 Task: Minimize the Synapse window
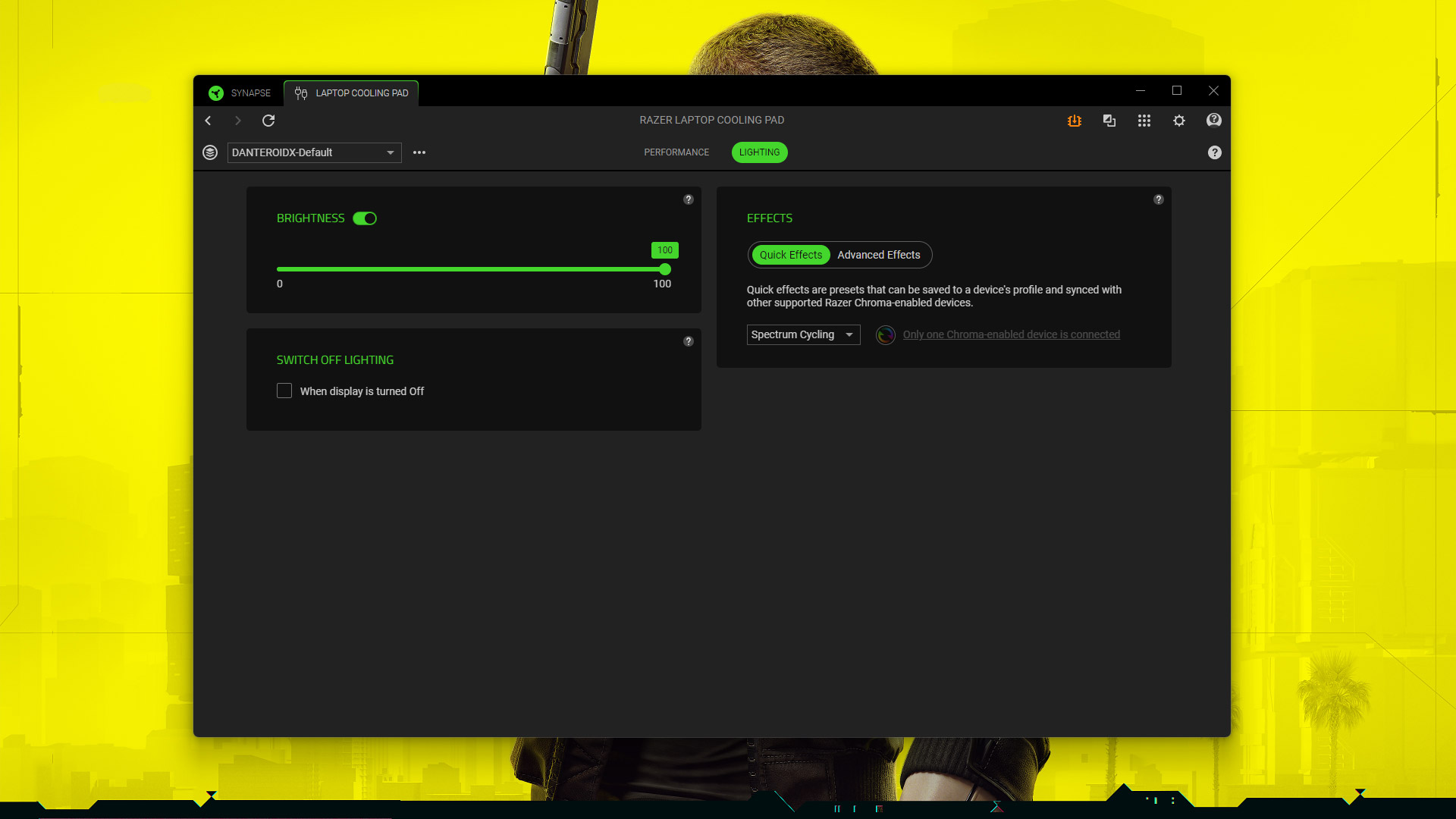(x=1141, y=91)
